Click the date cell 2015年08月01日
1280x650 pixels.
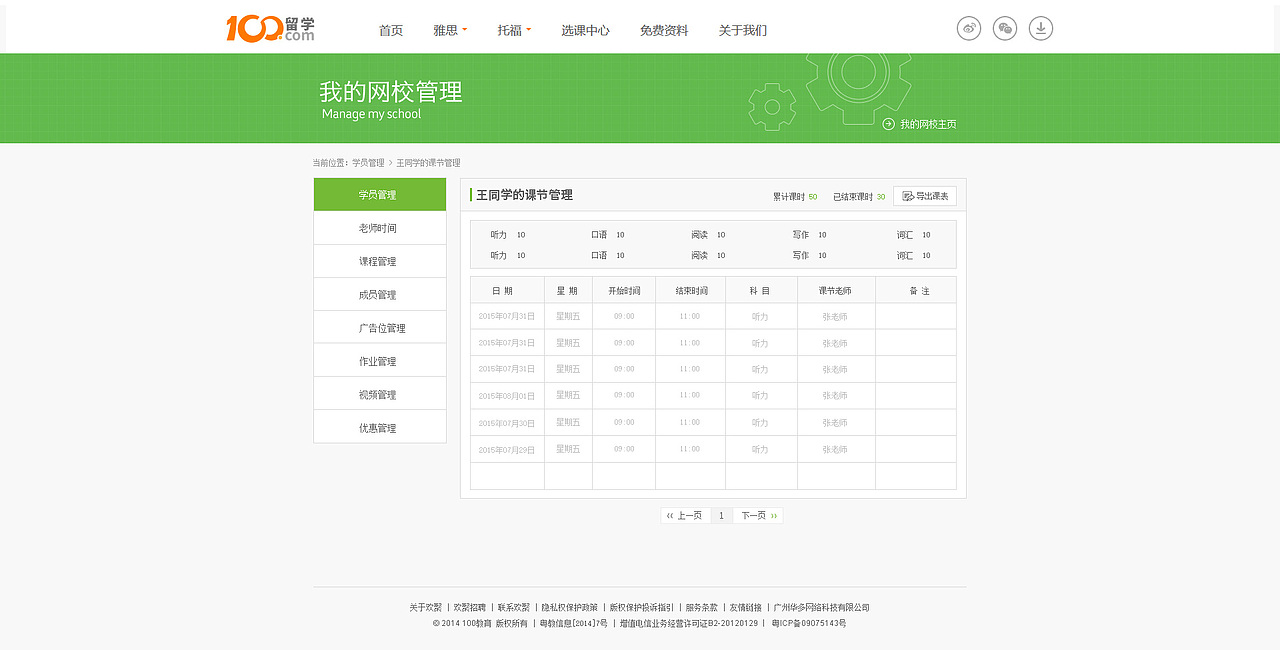coord(507,396)
